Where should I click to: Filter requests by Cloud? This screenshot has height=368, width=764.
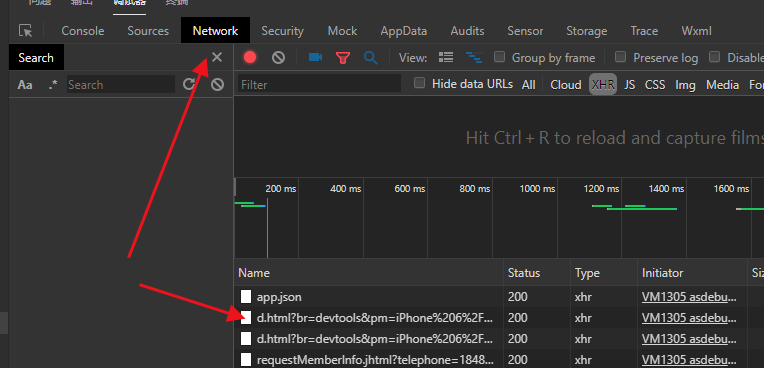tap(566, 85)
